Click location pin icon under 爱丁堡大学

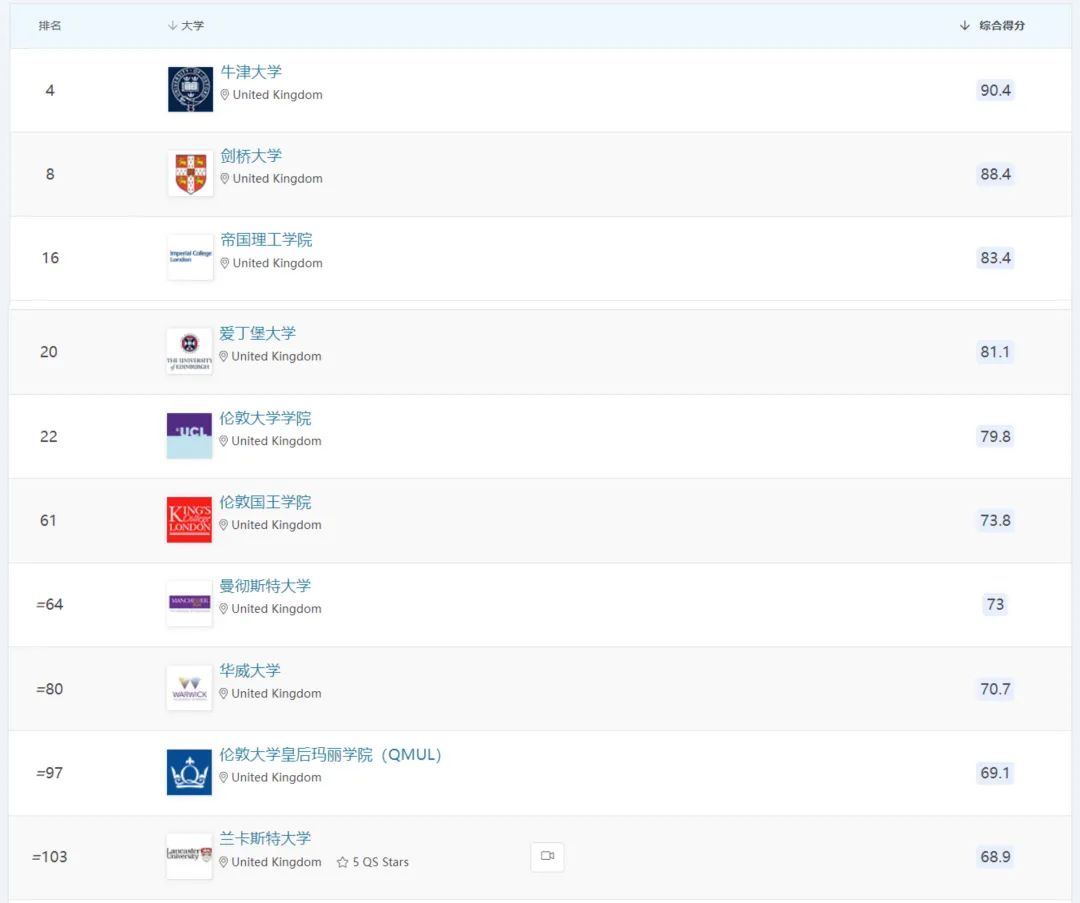[x=223, y=357]
